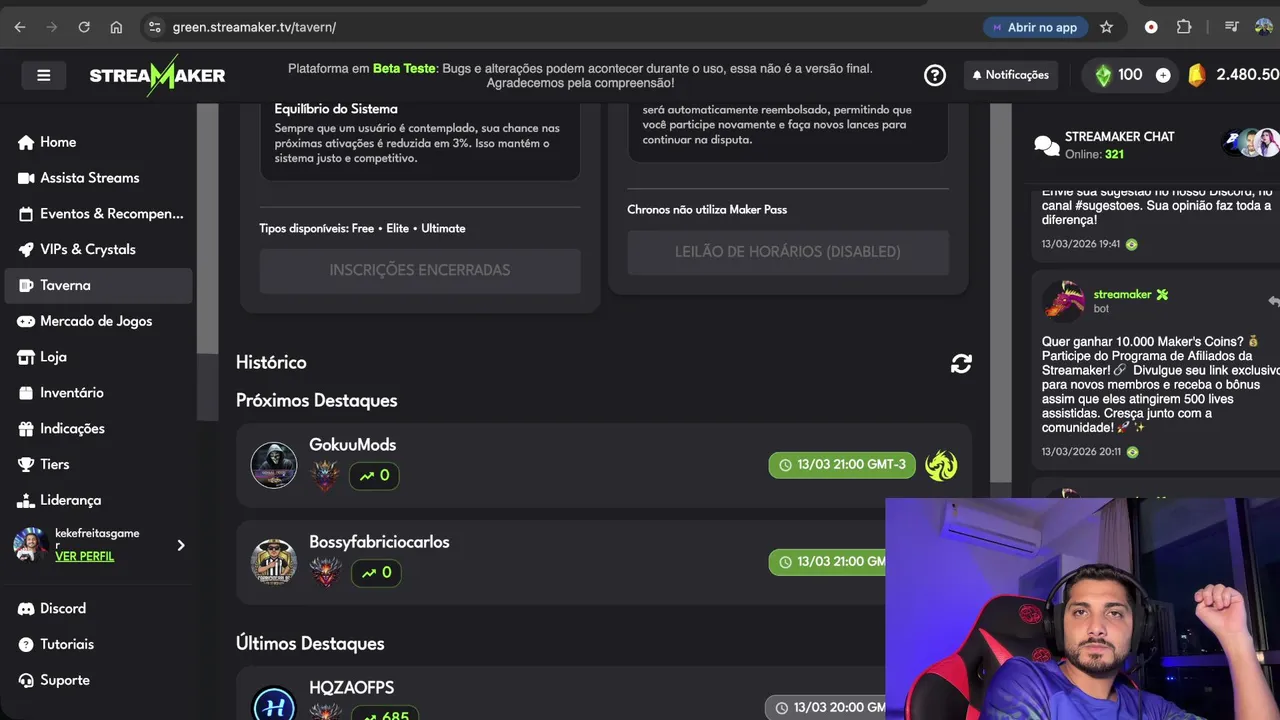This screenshot has height=720, width=1280.
Task: Open the hamburger sidebar menu
Action: (43, 75)
